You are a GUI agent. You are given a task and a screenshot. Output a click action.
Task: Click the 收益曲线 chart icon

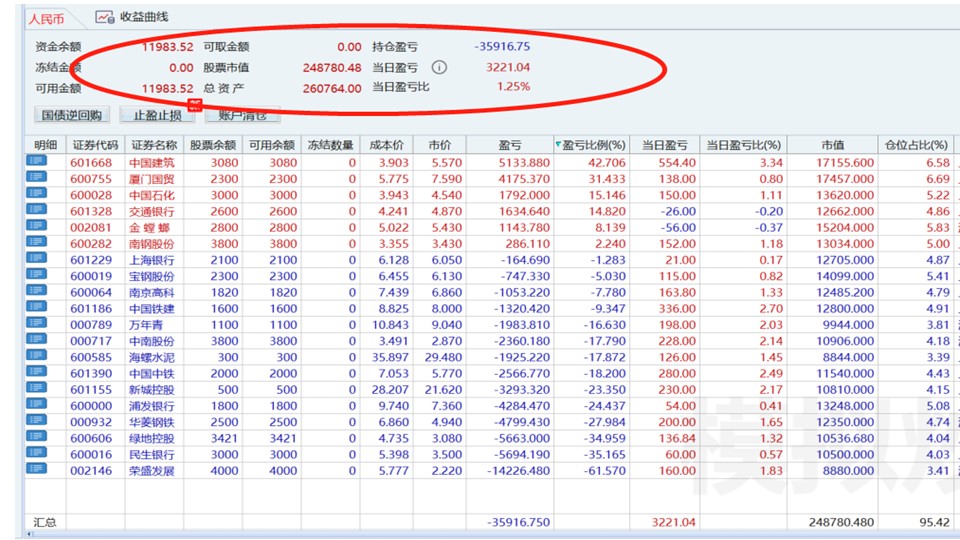[105, 17]
